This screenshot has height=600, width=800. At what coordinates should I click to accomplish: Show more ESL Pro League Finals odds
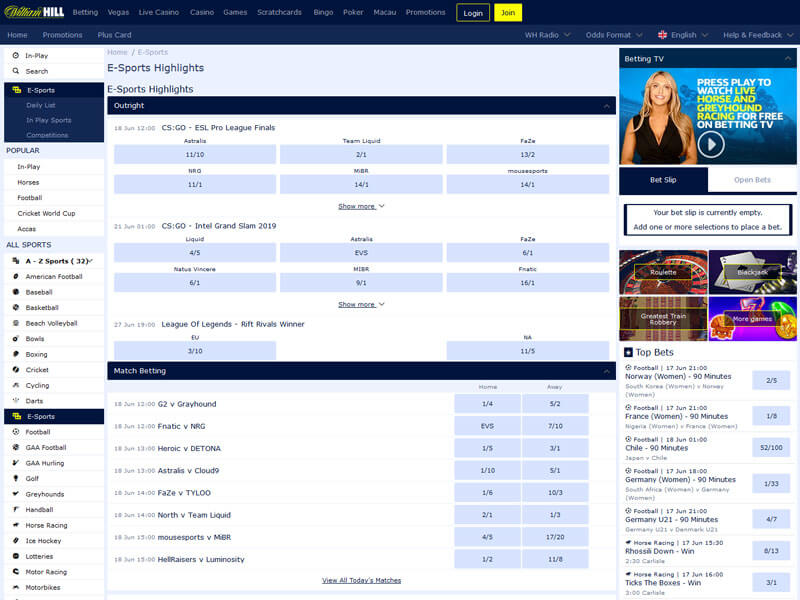click(361, 206)
